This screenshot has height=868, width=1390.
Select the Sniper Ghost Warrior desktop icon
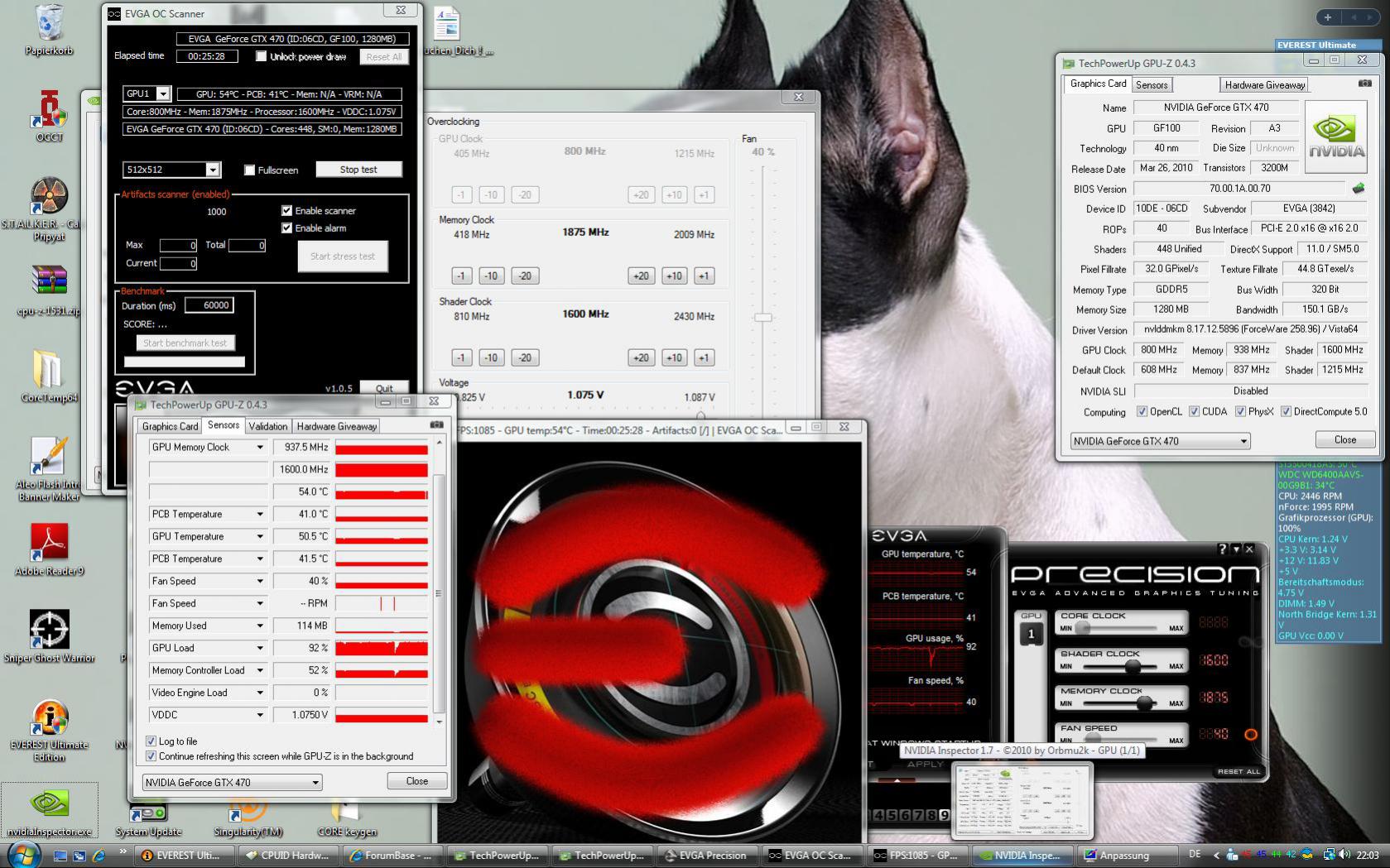click(x=49, y=635)
